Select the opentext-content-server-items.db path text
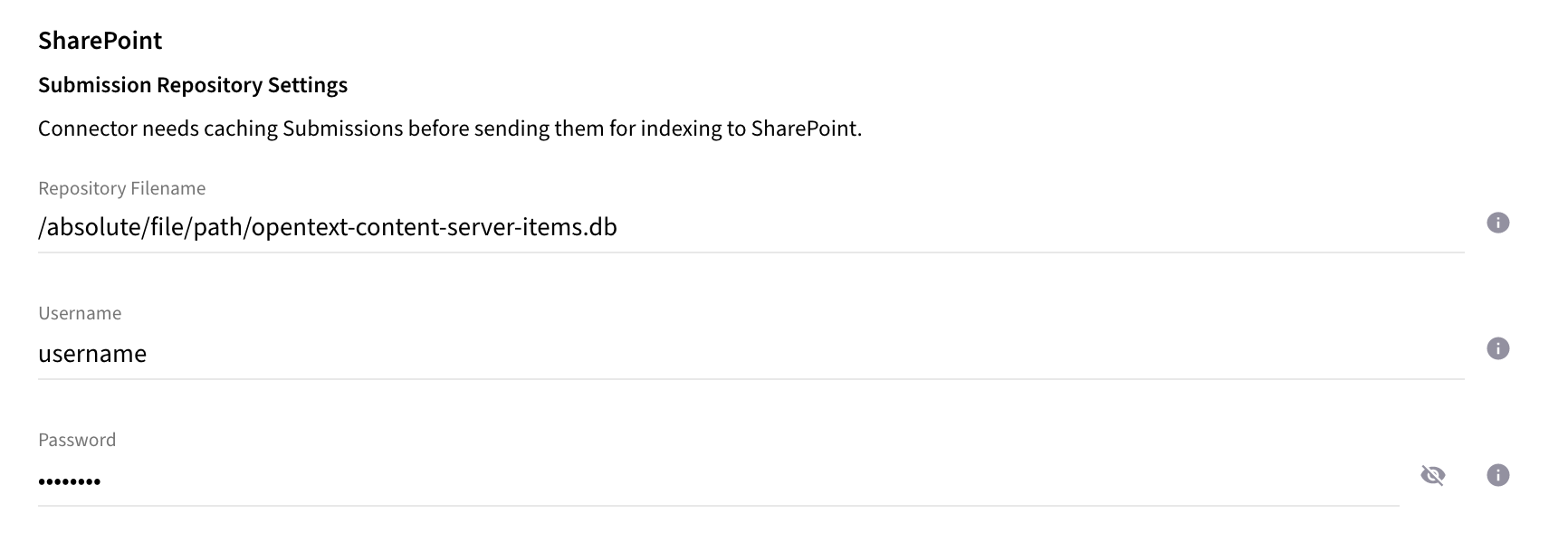 point(326,228)
